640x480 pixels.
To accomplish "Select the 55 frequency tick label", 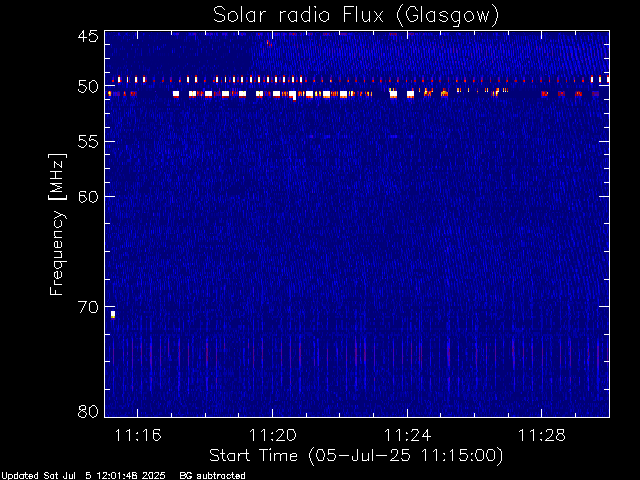I will (x=88, y=142).
